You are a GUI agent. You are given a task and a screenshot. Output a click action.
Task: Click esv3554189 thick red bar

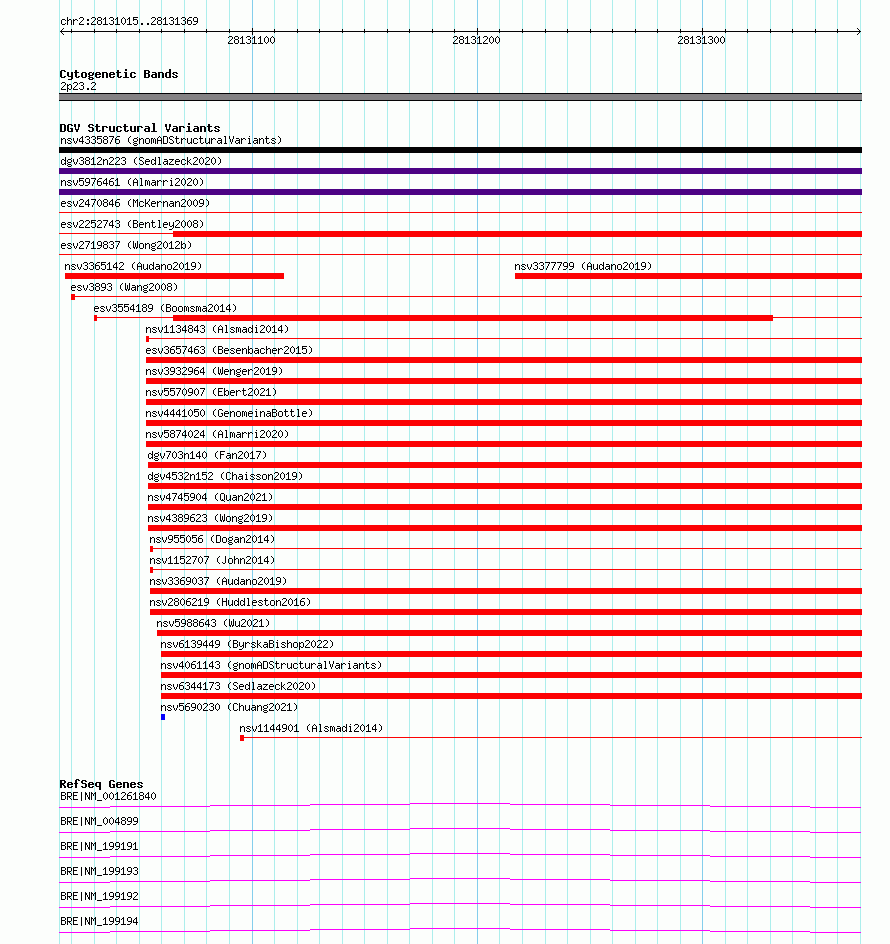(473, 318)
